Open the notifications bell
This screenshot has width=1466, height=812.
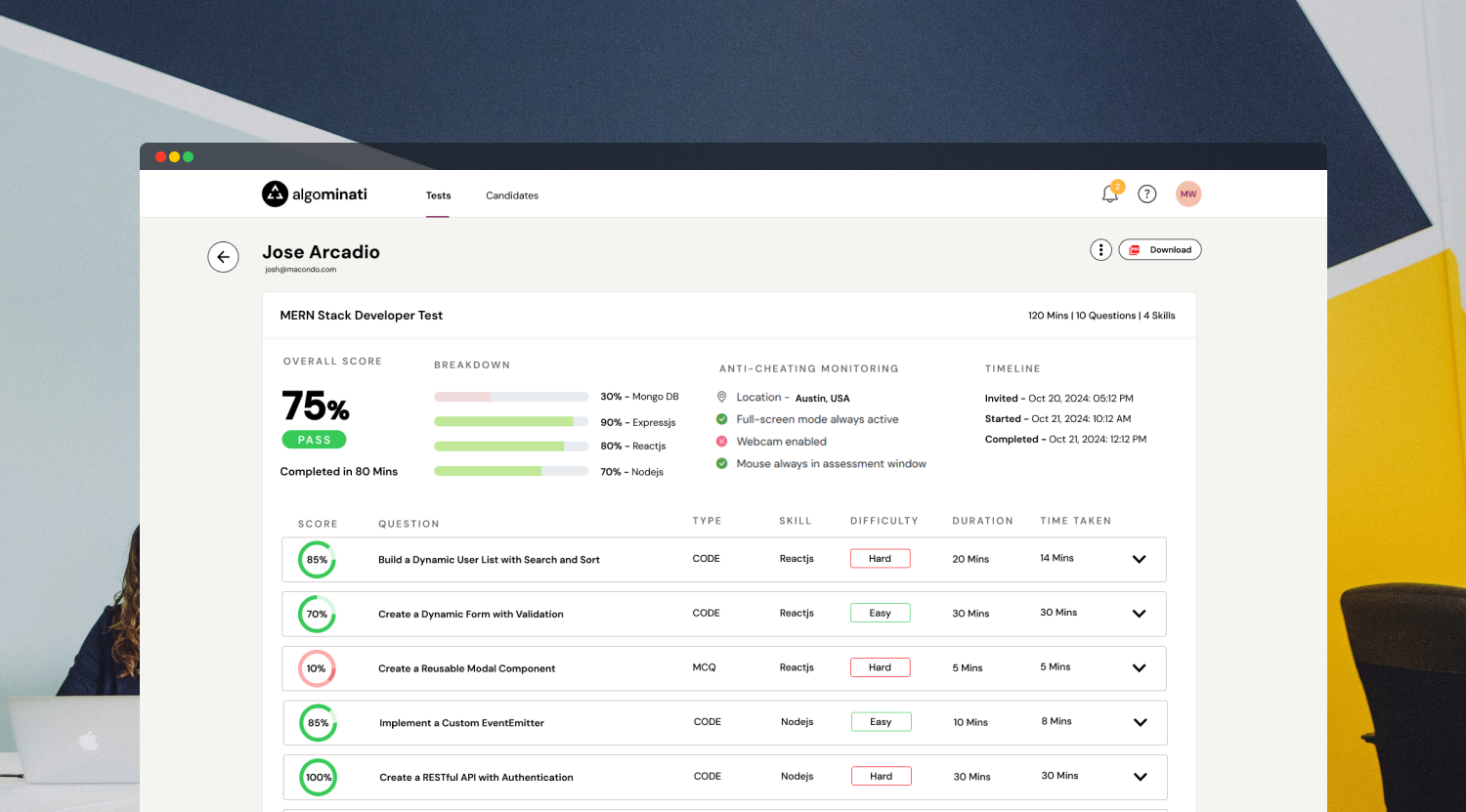(x=1109, y=194)
